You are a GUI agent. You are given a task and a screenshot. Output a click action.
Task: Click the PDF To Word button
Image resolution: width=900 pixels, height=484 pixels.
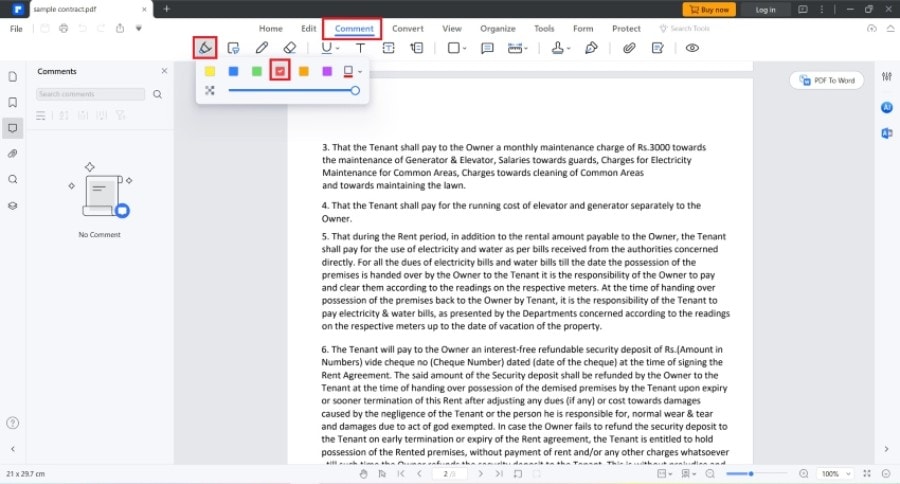click(827, 80)
